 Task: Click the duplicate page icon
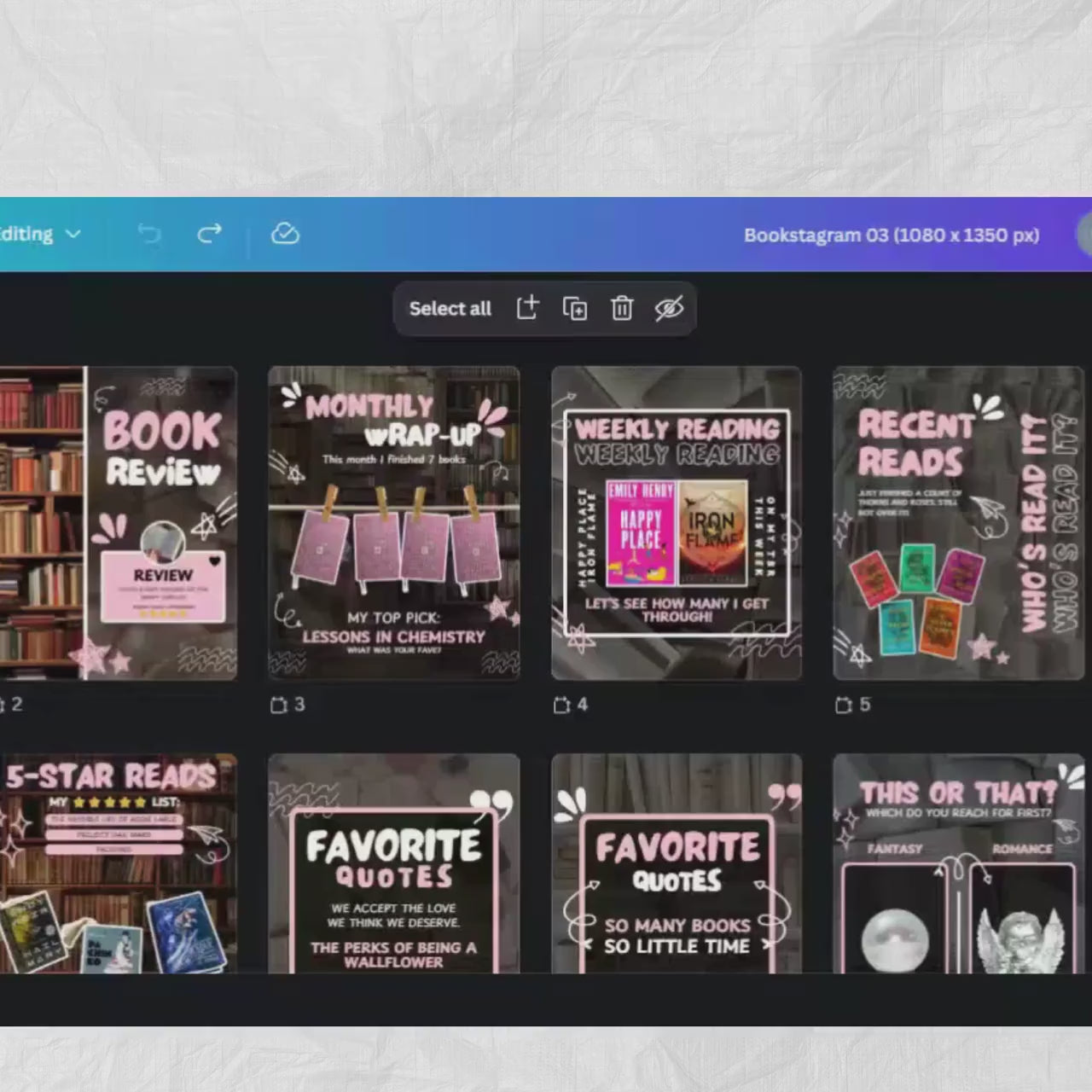coord(575,309)
